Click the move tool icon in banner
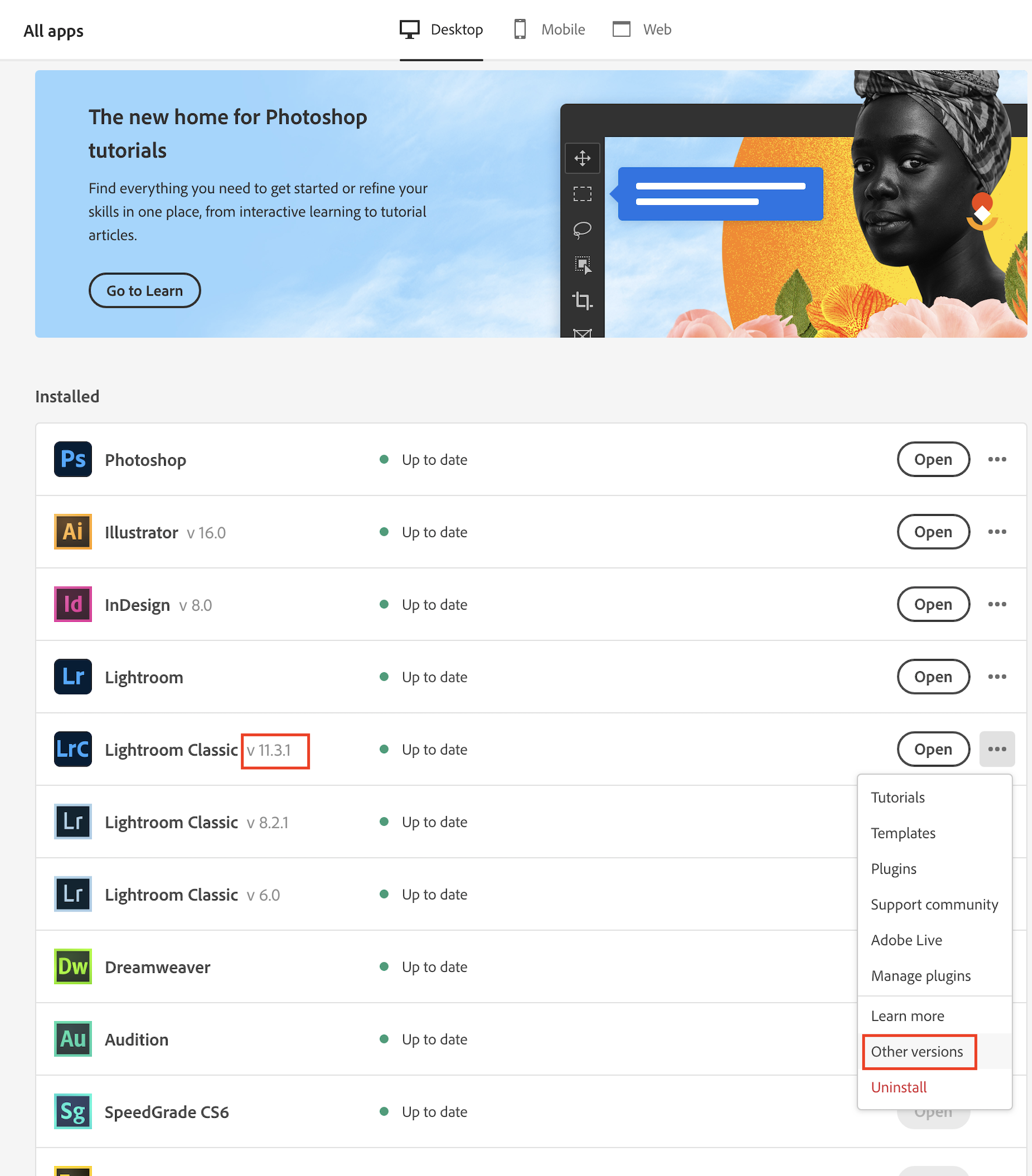The height and width of the screenshot is (1176, 1032). pos(582,158)
